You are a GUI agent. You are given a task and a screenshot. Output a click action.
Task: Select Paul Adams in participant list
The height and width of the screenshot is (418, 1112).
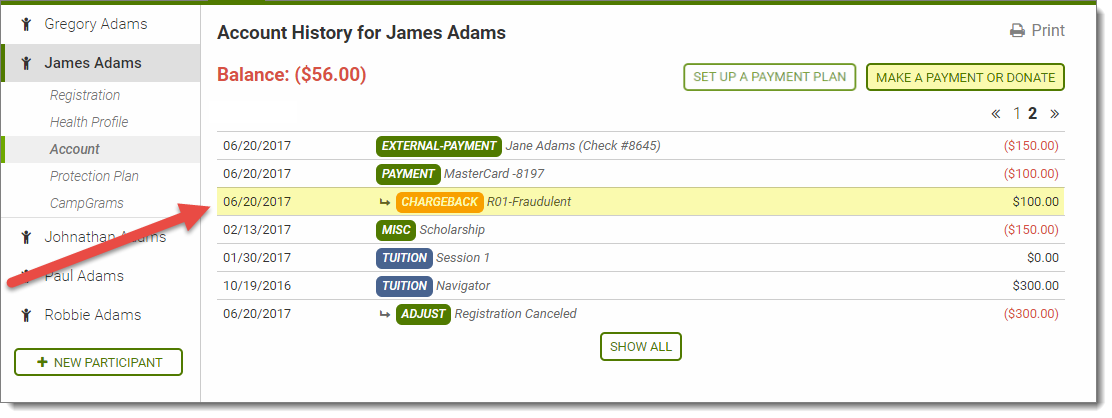coord(84,276)
